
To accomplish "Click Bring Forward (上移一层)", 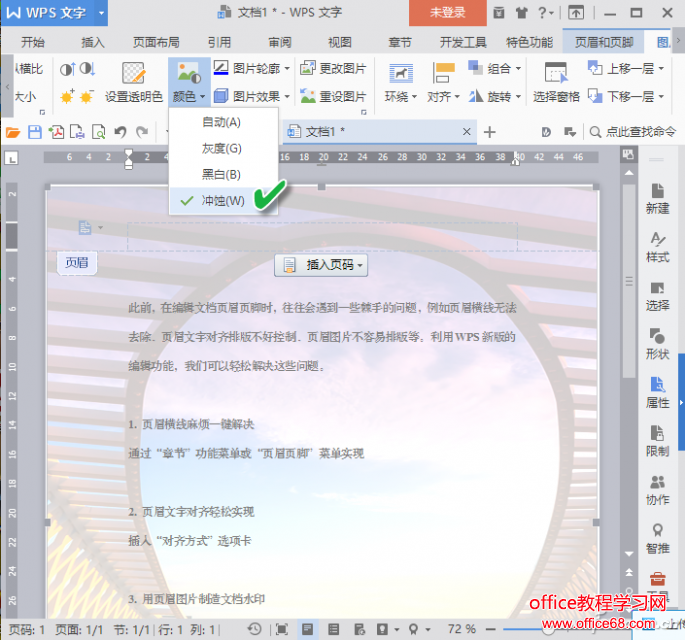I will [626, 68].
